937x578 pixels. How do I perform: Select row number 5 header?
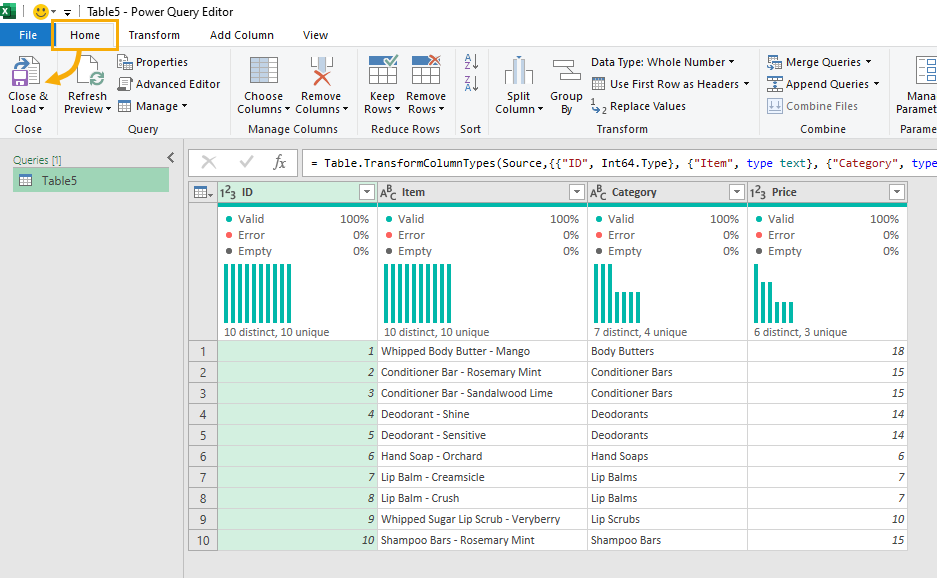(x=203, y=436)
